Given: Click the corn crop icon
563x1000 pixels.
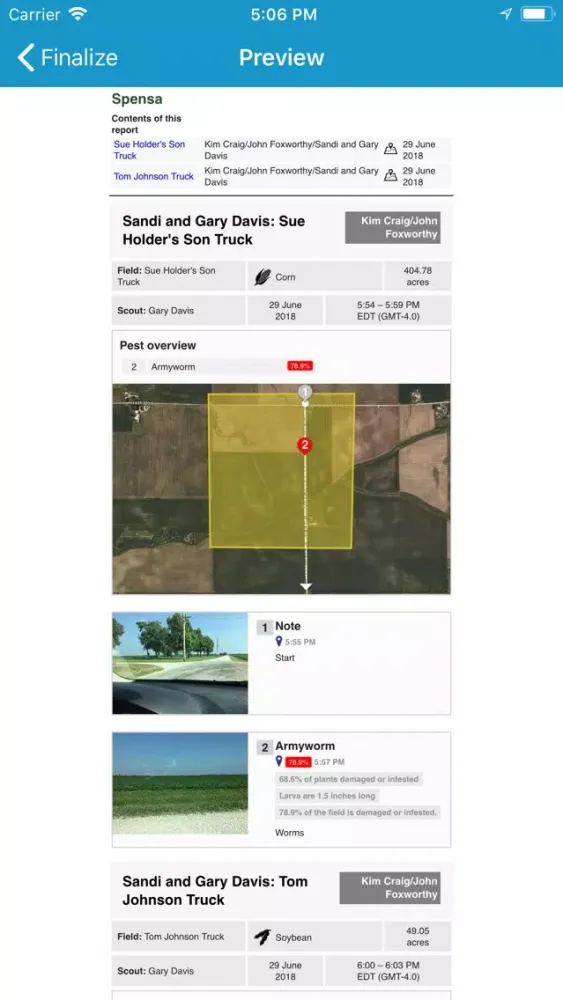Looking at the screenshot, I should pyautogui.click(x=262, y=277).
